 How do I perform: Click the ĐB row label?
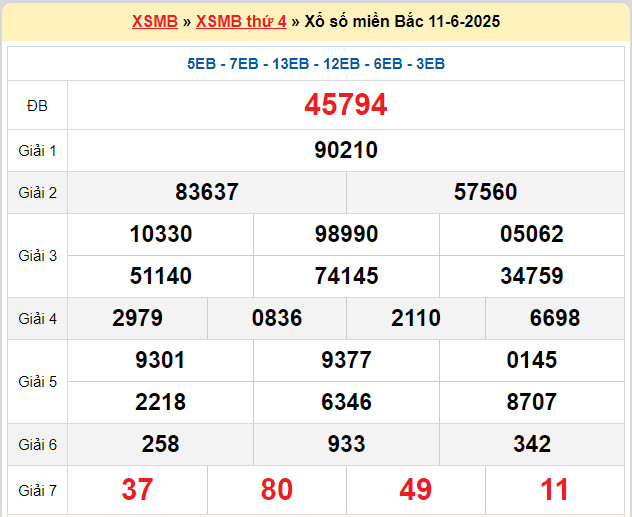[x=37, y=106]
